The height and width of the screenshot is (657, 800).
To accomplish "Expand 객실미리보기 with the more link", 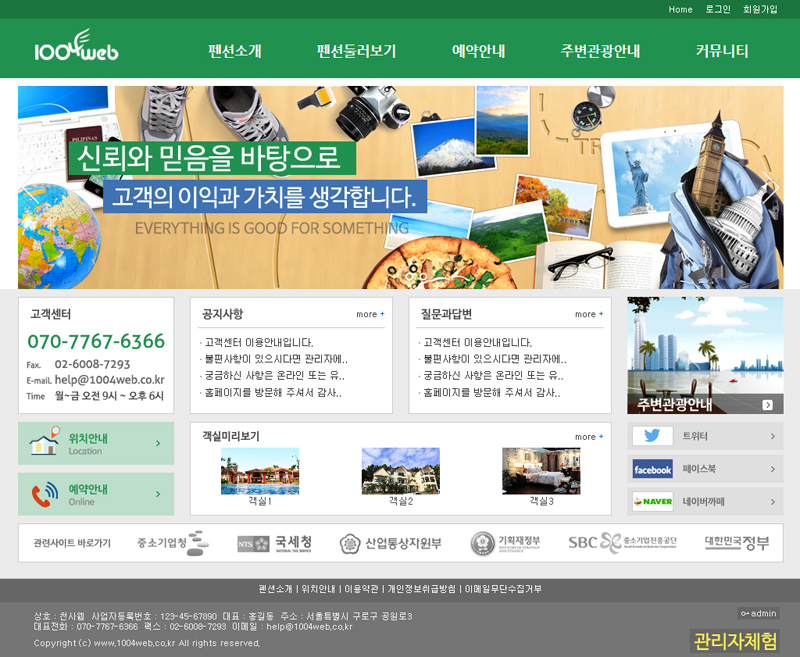I will pos(589,437).
